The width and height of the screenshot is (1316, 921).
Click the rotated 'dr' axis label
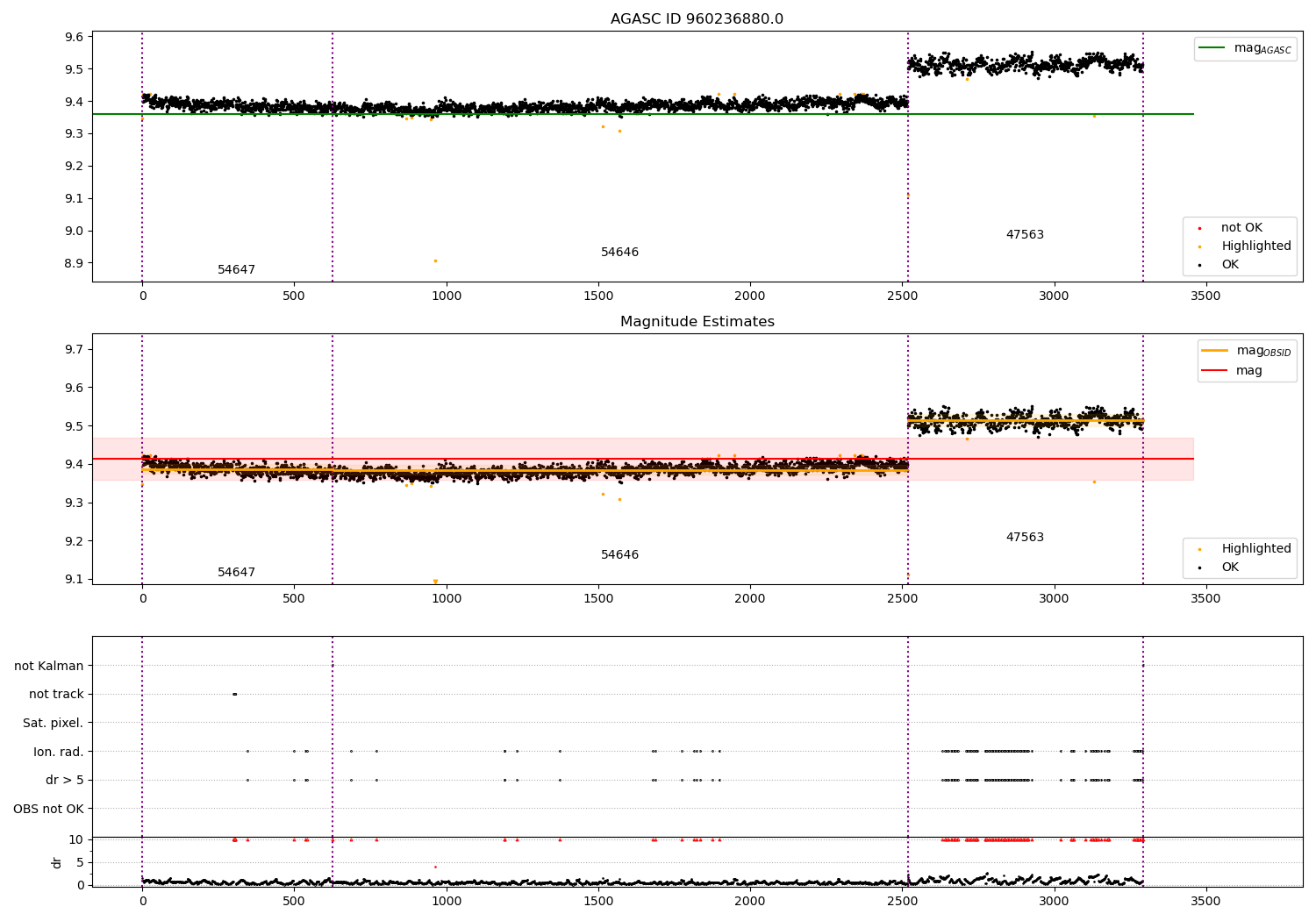pyautogui.click(x=57, y=862)
